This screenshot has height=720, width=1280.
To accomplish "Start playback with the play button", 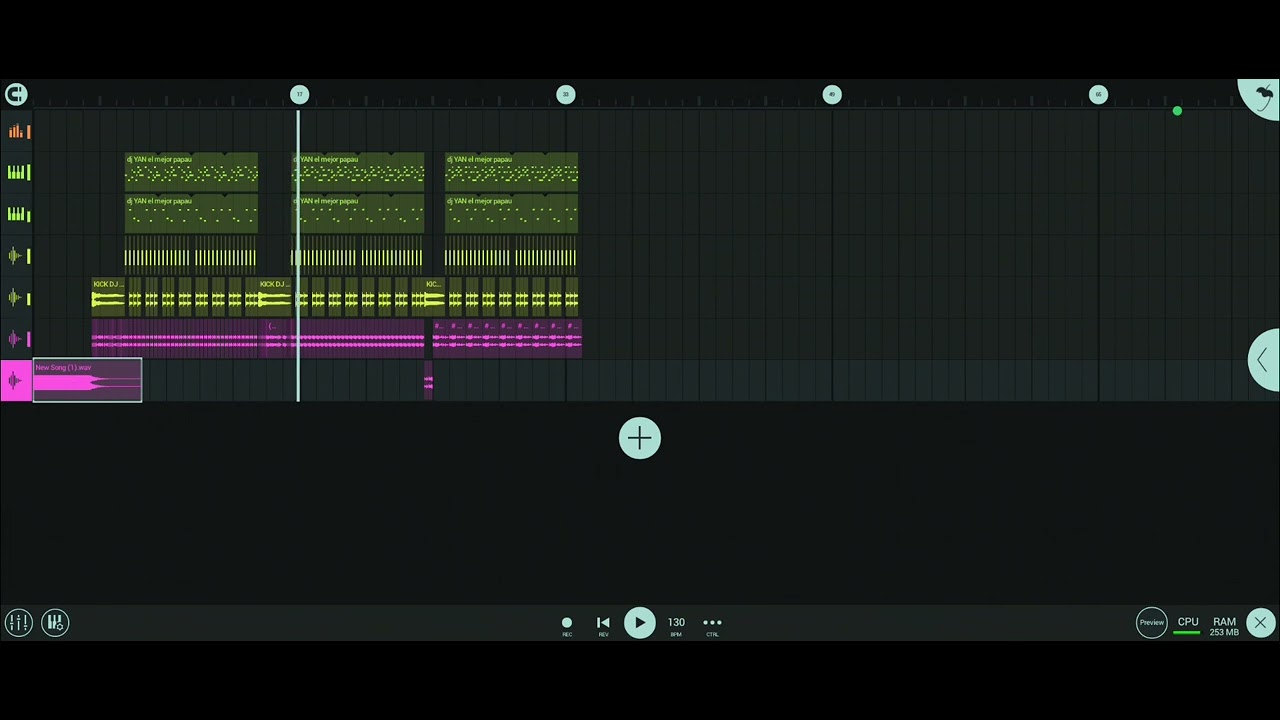I will [640, 622].
